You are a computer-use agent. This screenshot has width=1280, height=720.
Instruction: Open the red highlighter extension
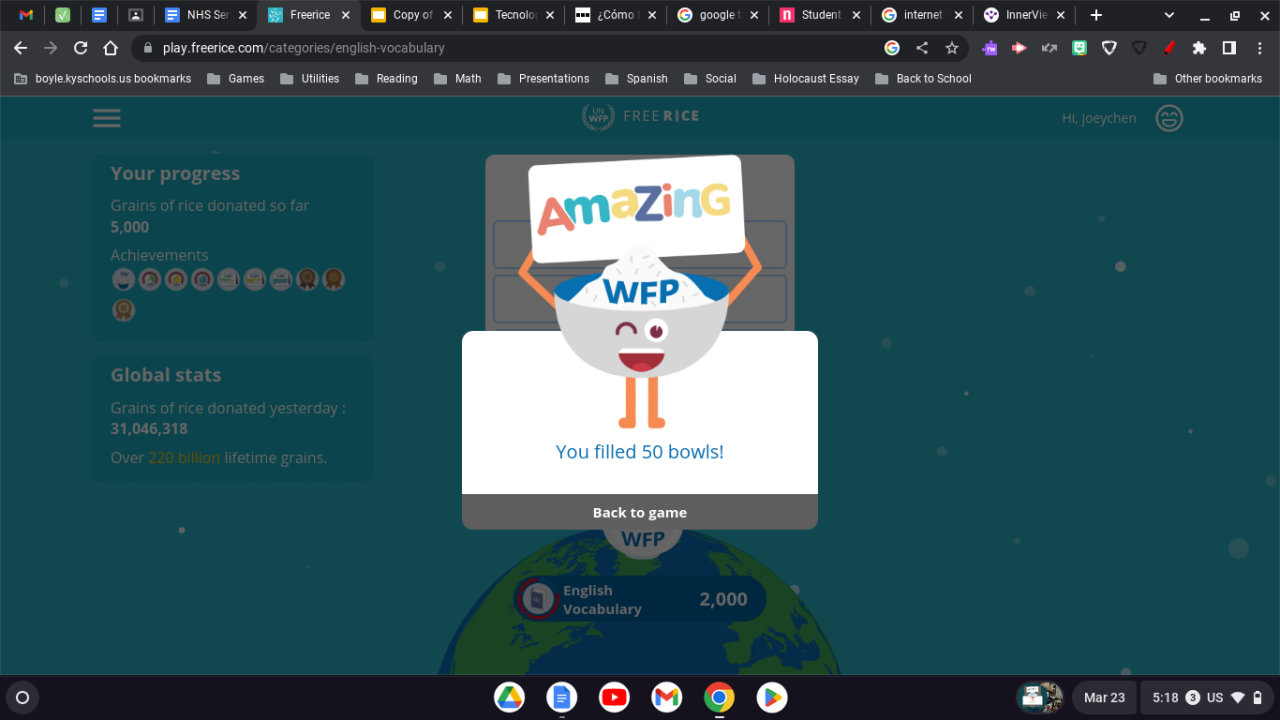(1169, 48)
